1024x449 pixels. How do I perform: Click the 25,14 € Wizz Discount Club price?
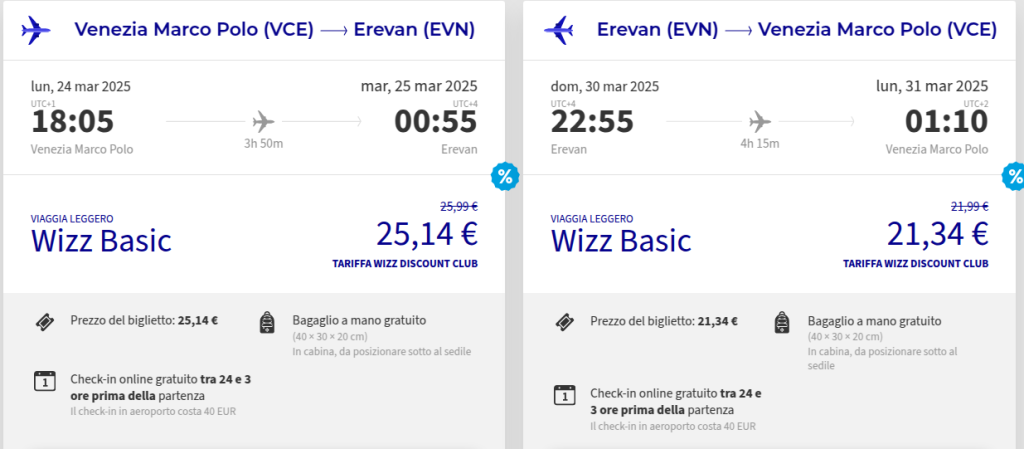coord(427,234)
